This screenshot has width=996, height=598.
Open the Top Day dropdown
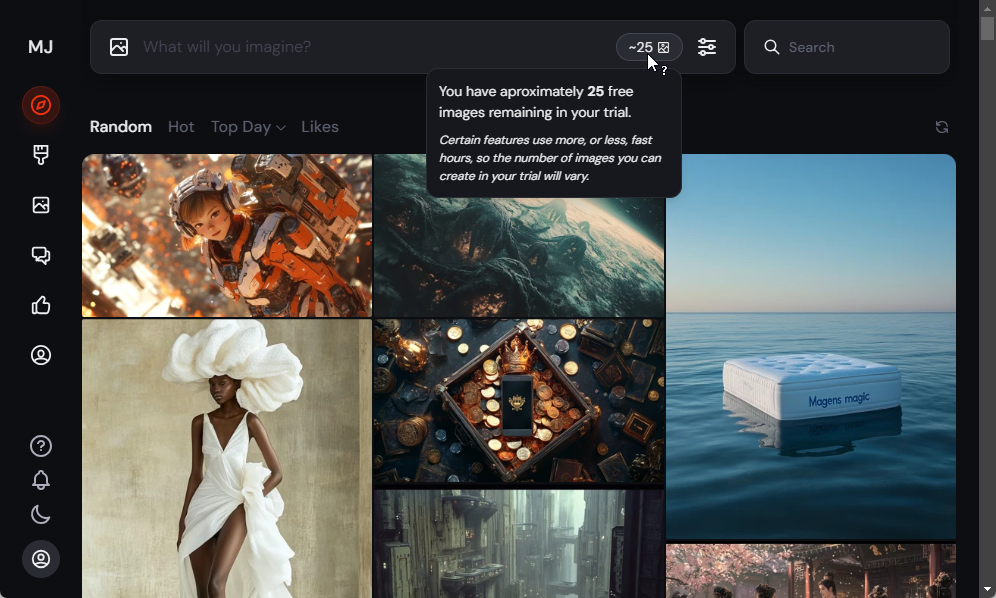pyautogui.click(x=248, y=126)
